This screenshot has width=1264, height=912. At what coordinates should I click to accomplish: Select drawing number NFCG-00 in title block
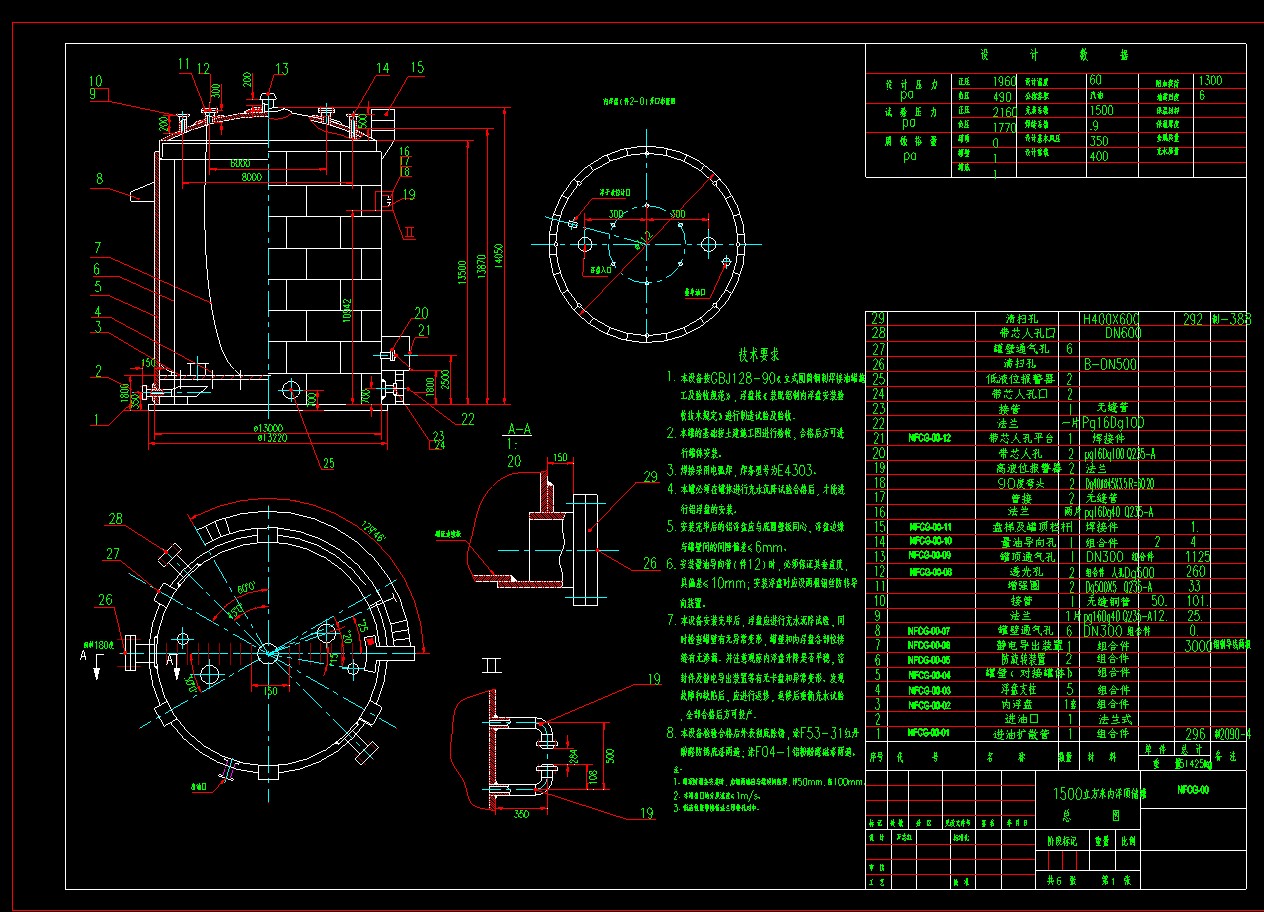[x=1194, y=789]
